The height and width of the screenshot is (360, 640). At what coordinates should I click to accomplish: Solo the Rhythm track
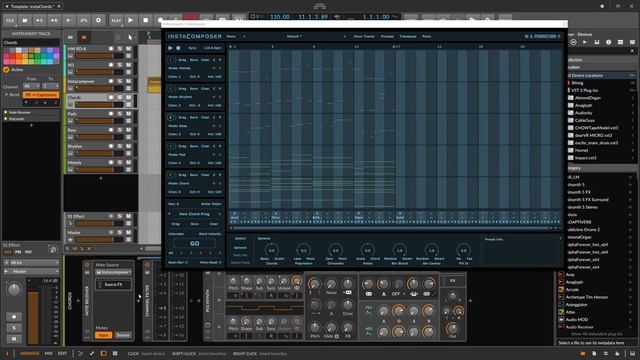click(120, 146)
